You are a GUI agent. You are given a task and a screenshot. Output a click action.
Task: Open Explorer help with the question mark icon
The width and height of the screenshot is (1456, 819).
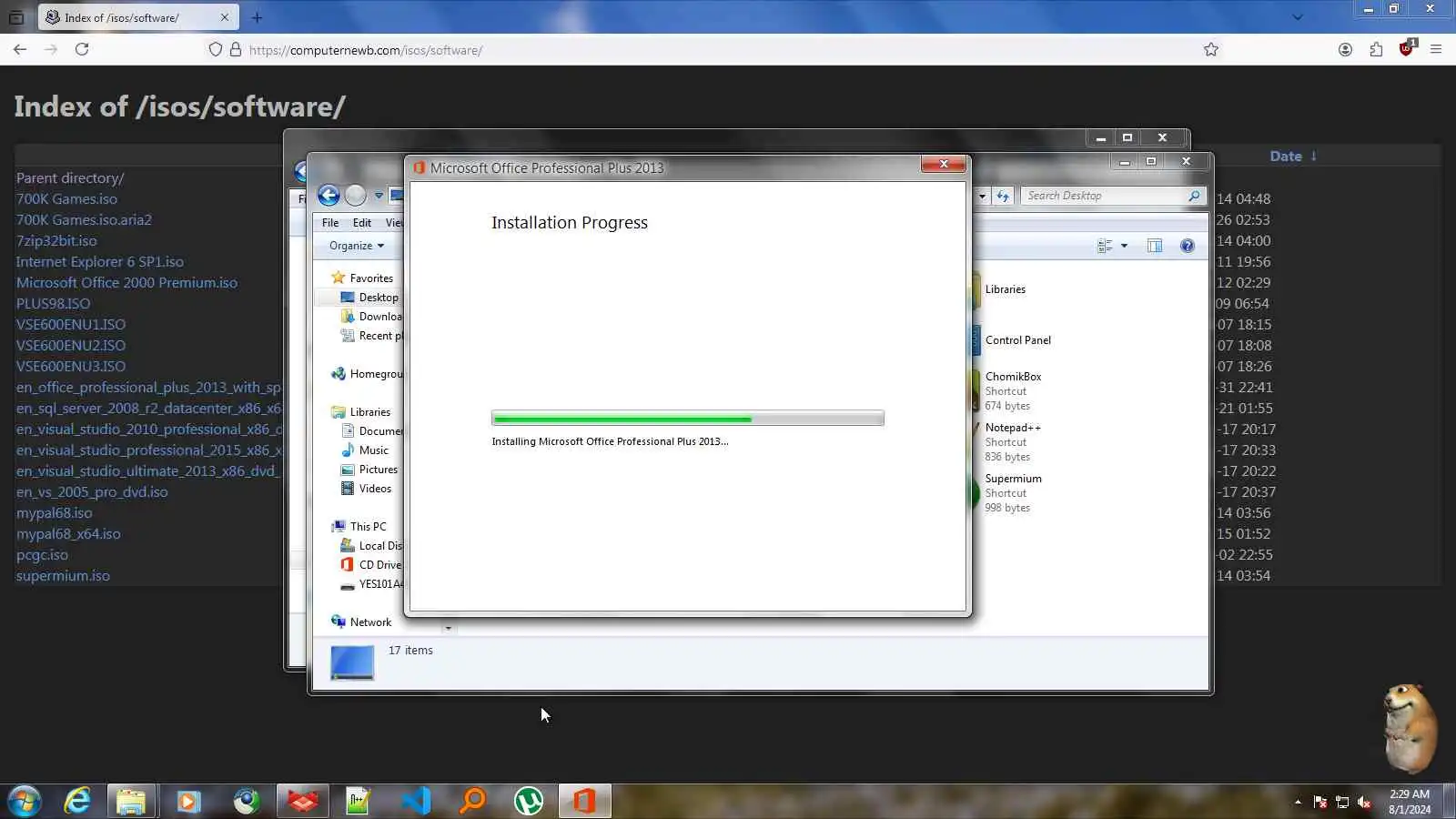click(x=1187, y=246)
